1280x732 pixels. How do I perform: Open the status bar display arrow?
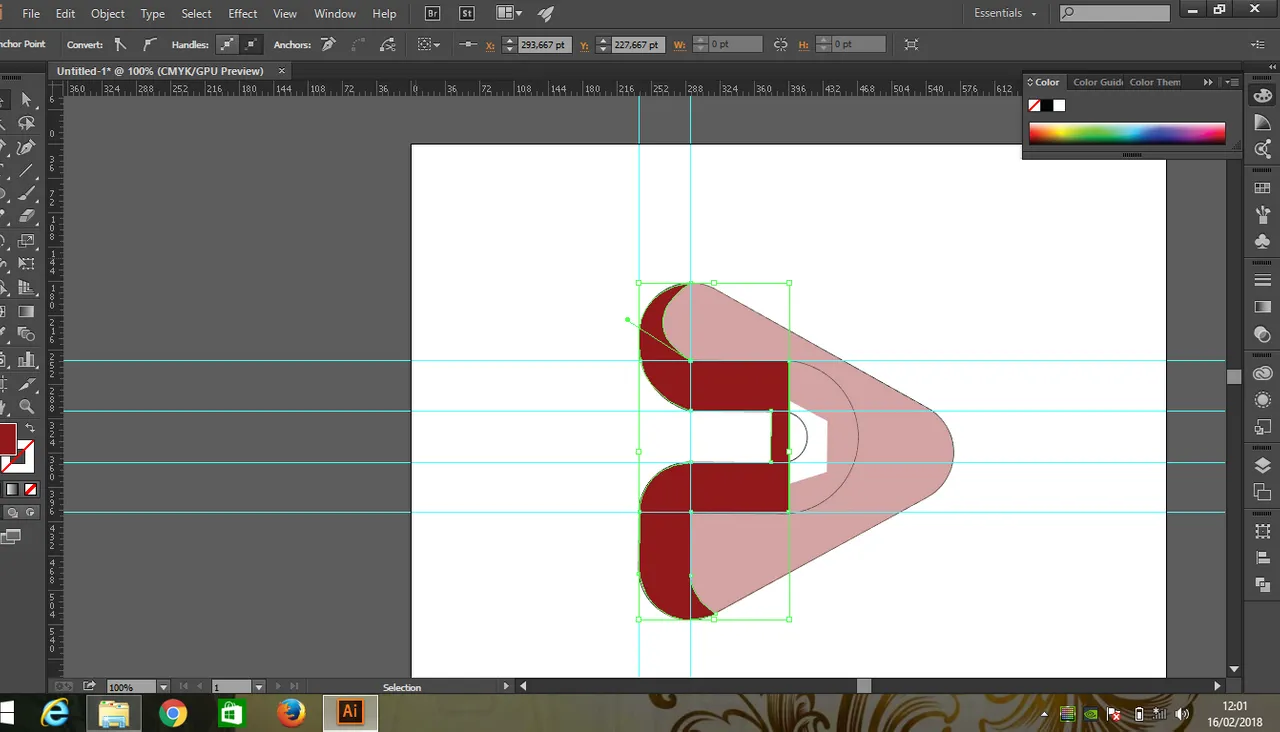coord(506,687)
